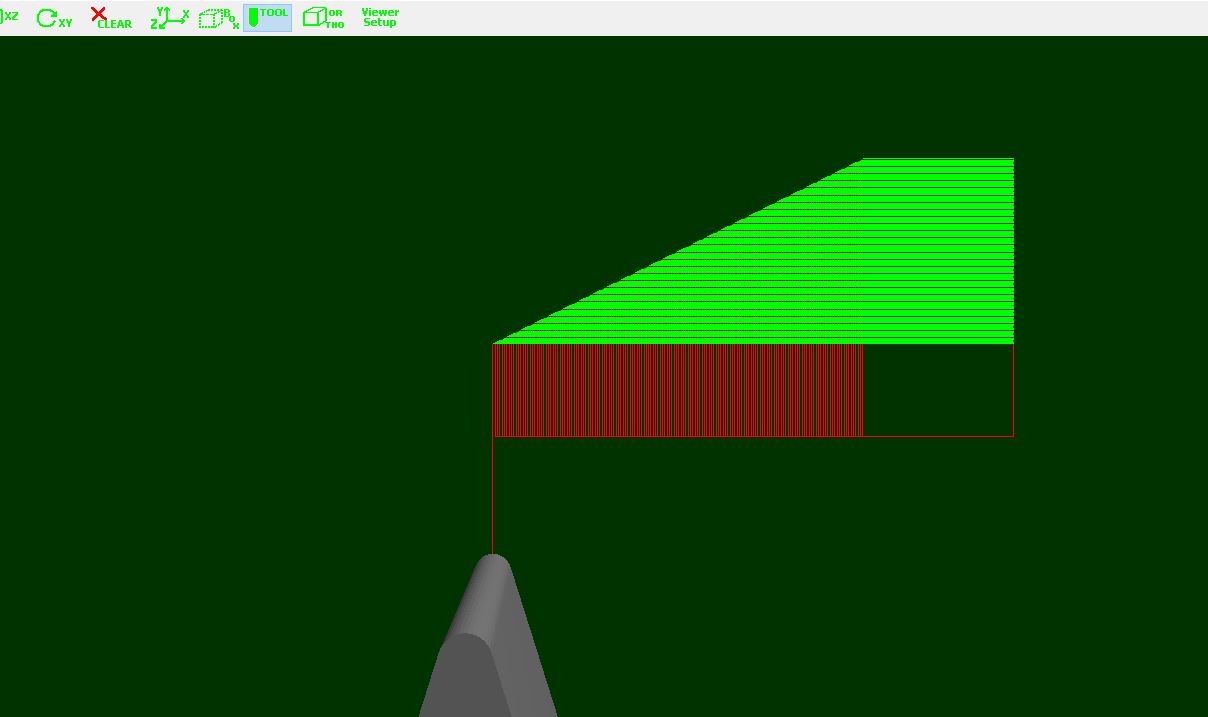The height and width of the screenshot is (717, 1208).
Task: Click the top-right corner of green toolpath
Action: [1012, 160]
